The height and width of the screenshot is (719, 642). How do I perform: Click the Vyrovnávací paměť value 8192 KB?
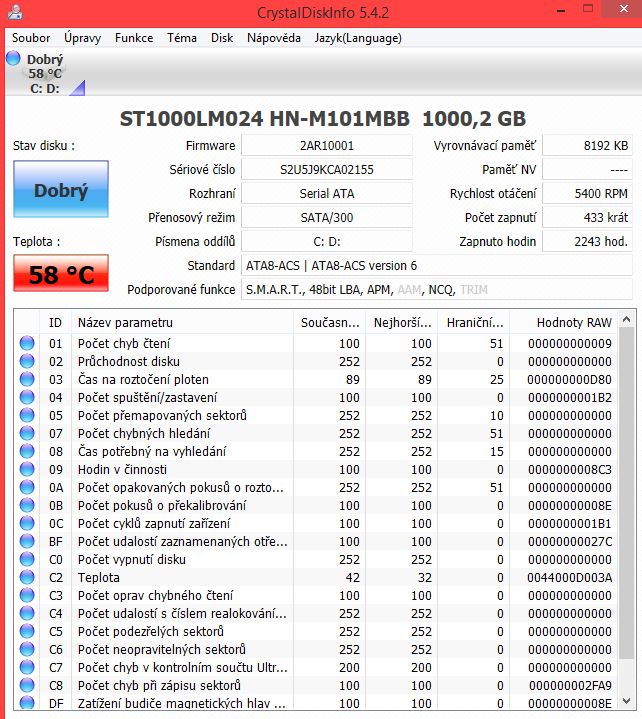point(587,146)
